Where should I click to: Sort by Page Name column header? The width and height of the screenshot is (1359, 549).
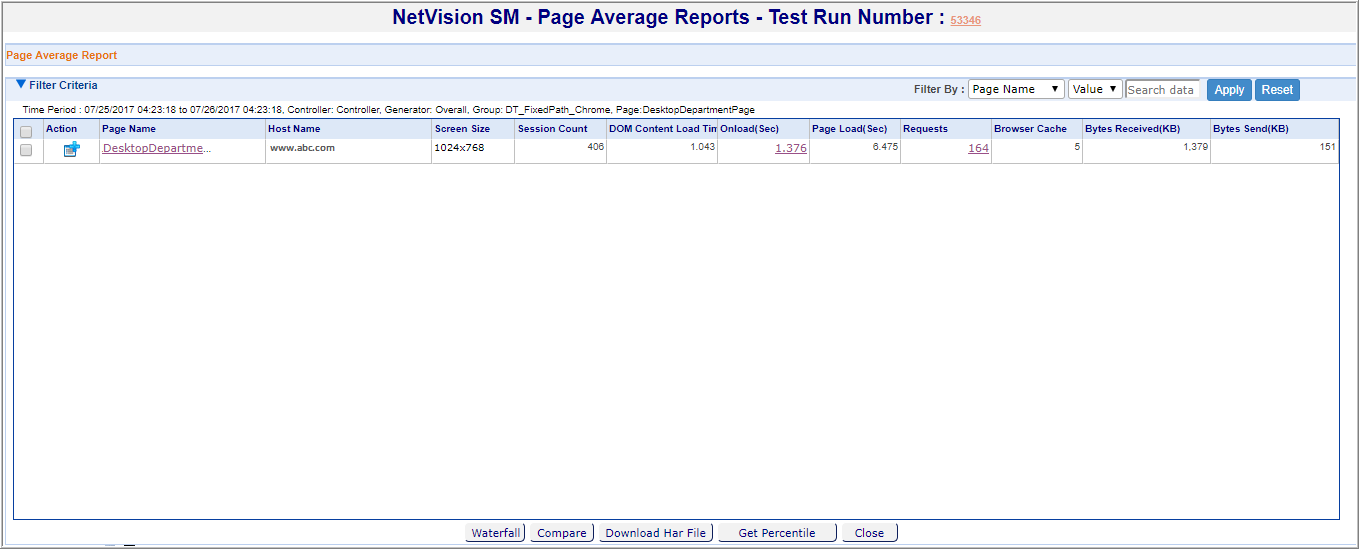tap(182, 129)
